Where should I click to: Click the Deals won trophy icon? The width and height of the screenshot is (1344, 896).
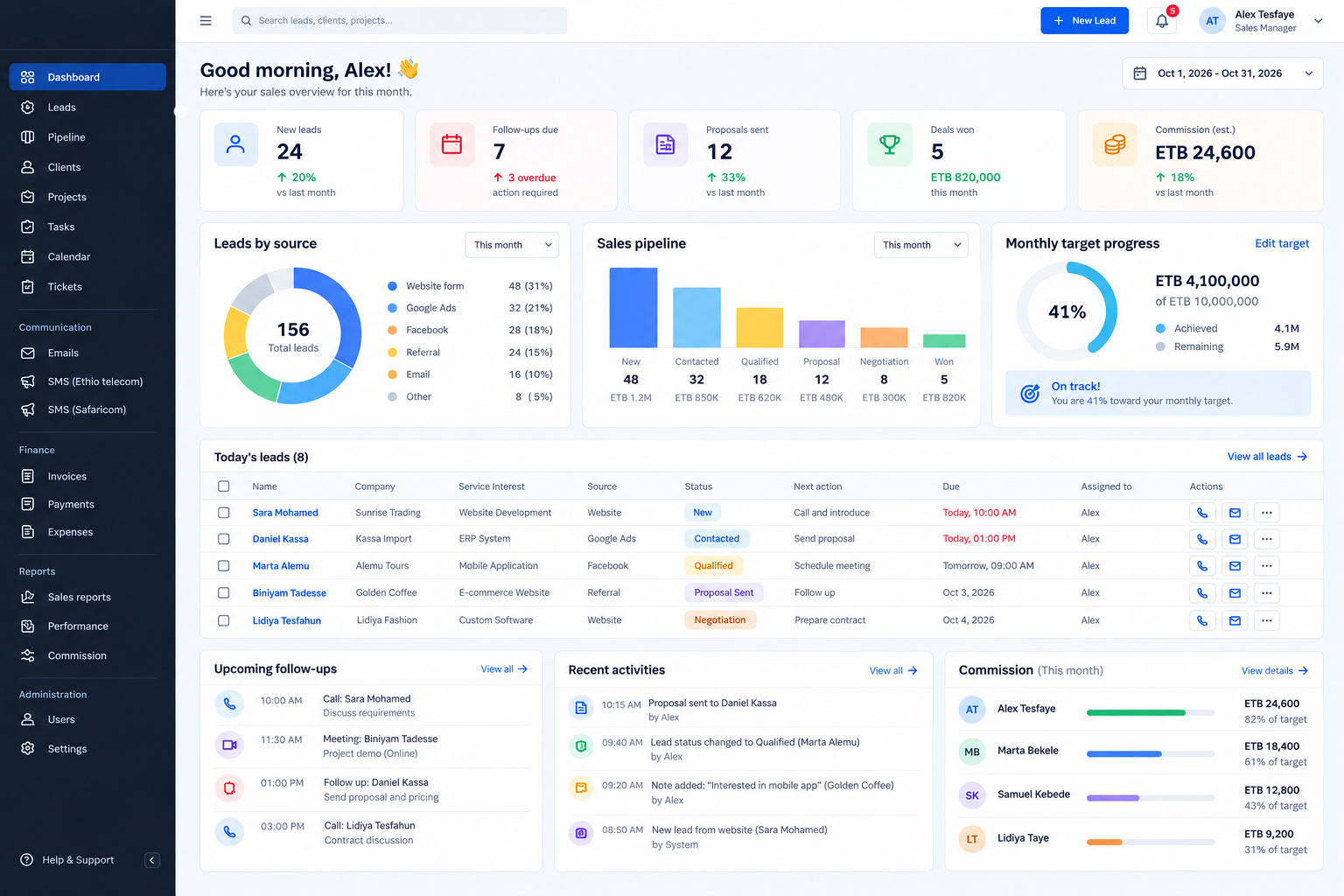pos(889,144)
